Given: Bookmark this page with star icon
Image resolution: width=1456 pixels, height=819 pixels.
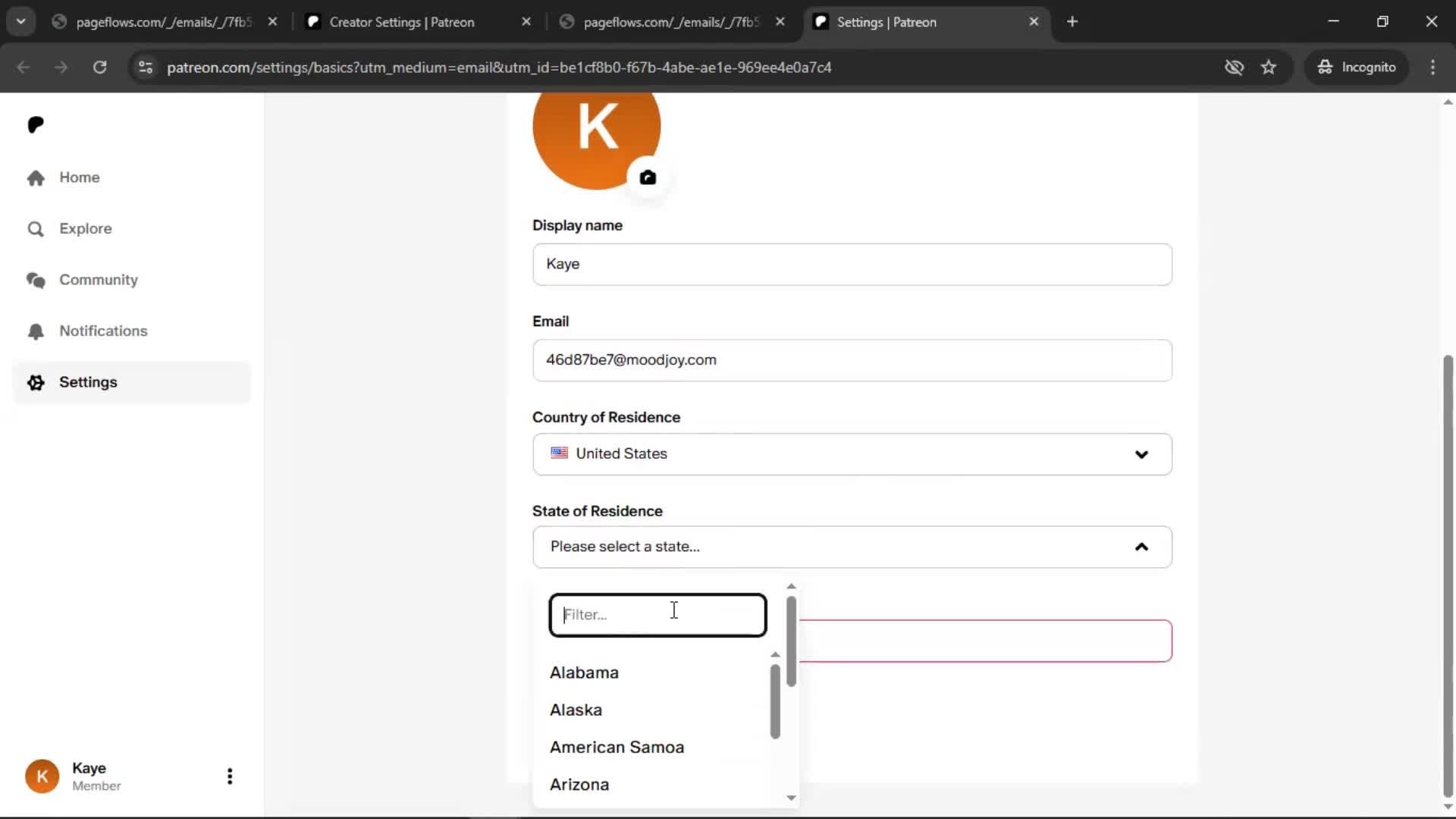Looking at the screenshot, I should [x=1269, y=67].
